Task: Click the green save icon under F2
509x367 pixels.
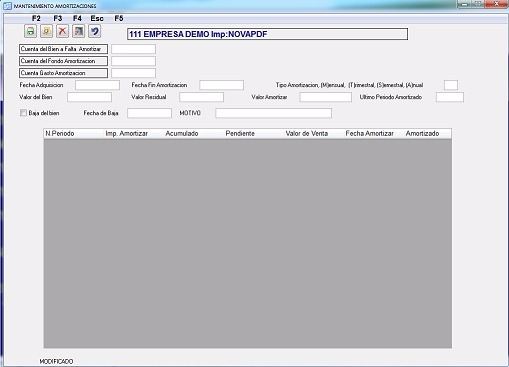Action: point(30,31)
